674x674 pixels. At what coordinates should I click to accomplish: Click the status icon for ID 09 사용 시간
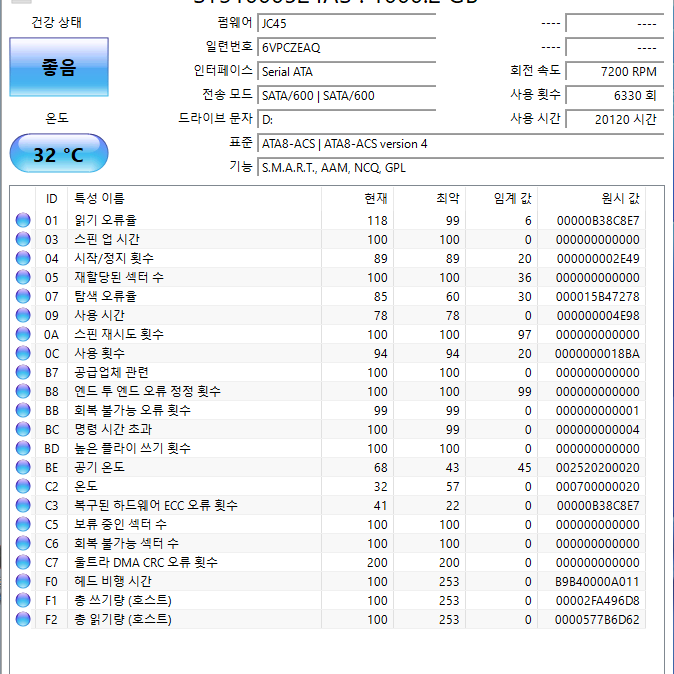click(23, 315)
